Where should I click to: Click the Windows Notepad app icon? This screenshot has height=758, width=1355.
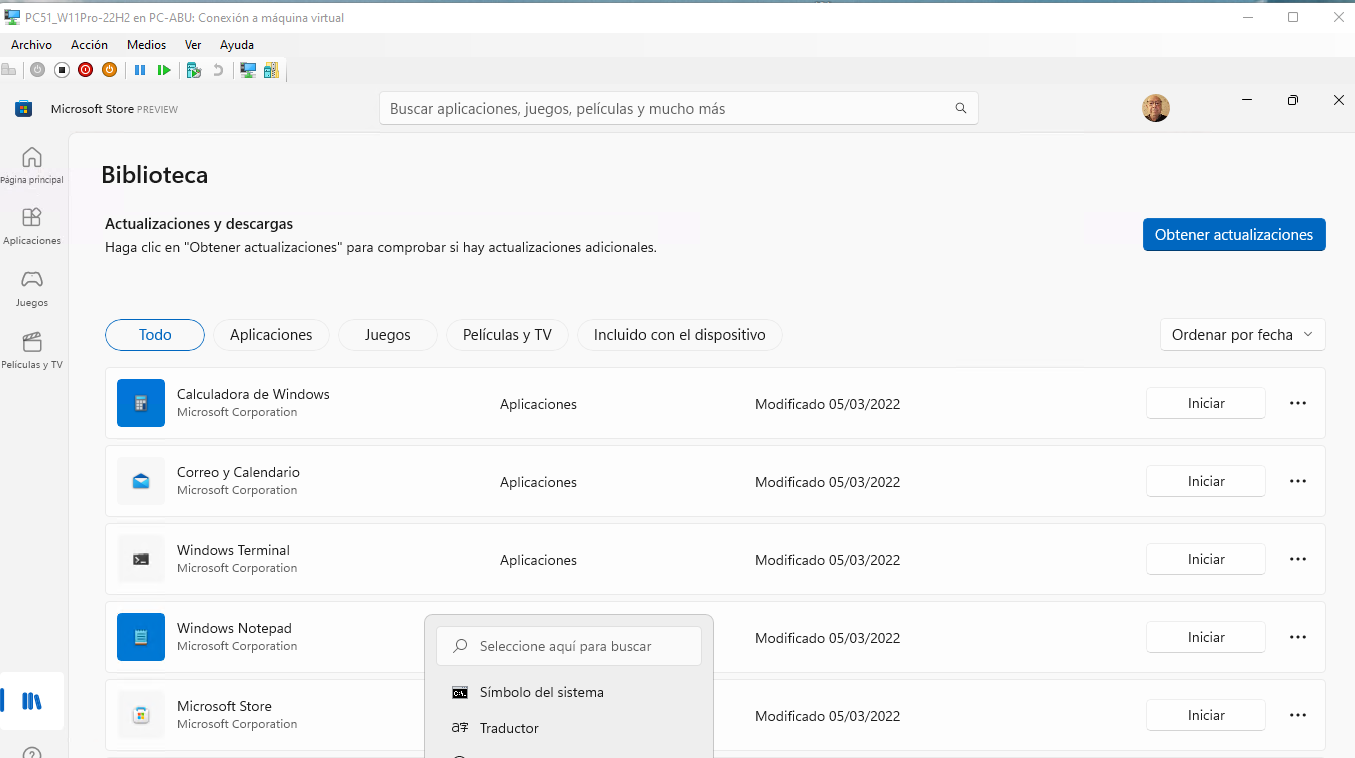[x=141, y=637]
